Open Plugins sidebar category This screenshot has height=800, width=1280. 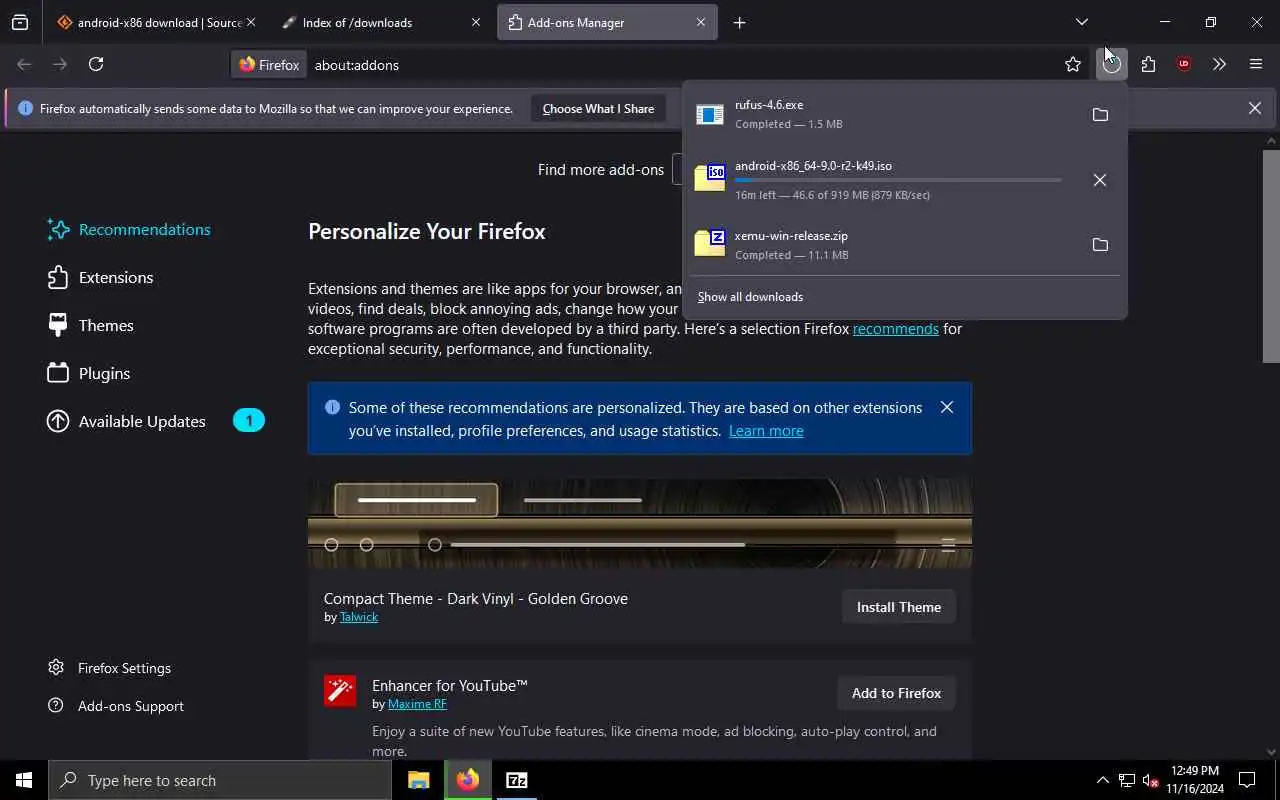click(89, 373)
